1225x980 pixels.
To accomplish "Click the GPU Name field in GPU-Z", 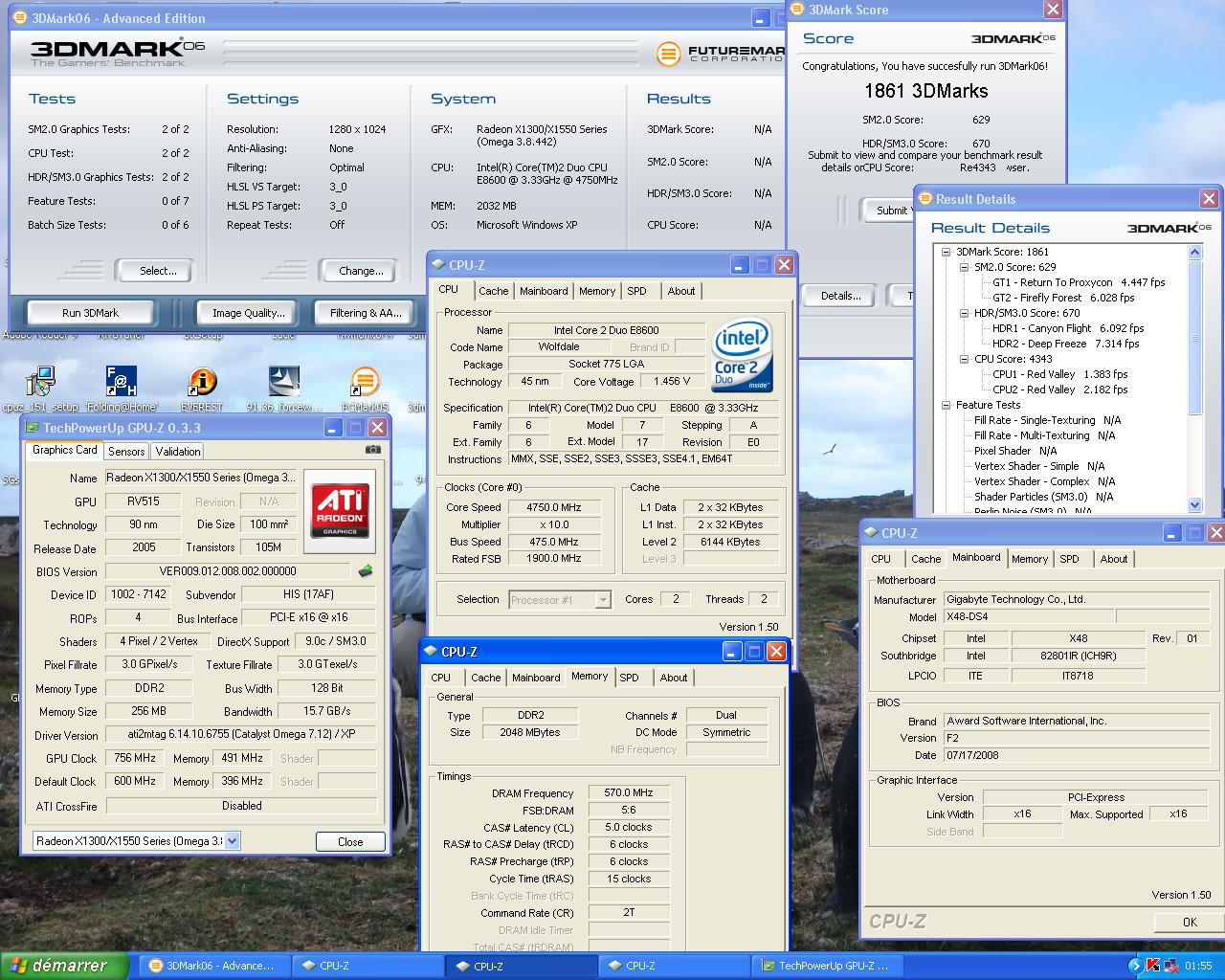I will click(x=200, y=478).
